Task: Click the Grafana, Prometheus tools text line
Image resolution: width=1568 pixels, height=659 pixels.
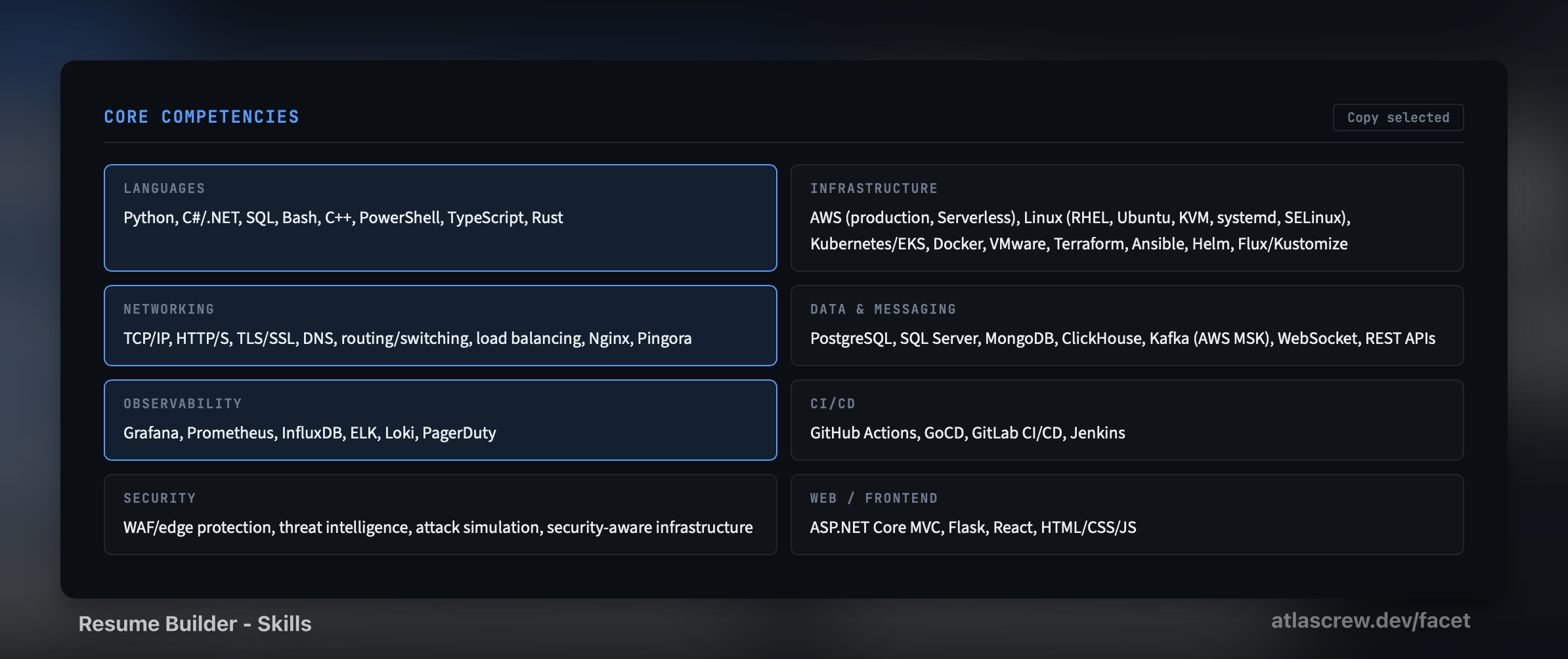Action: (x=309, y=433)
